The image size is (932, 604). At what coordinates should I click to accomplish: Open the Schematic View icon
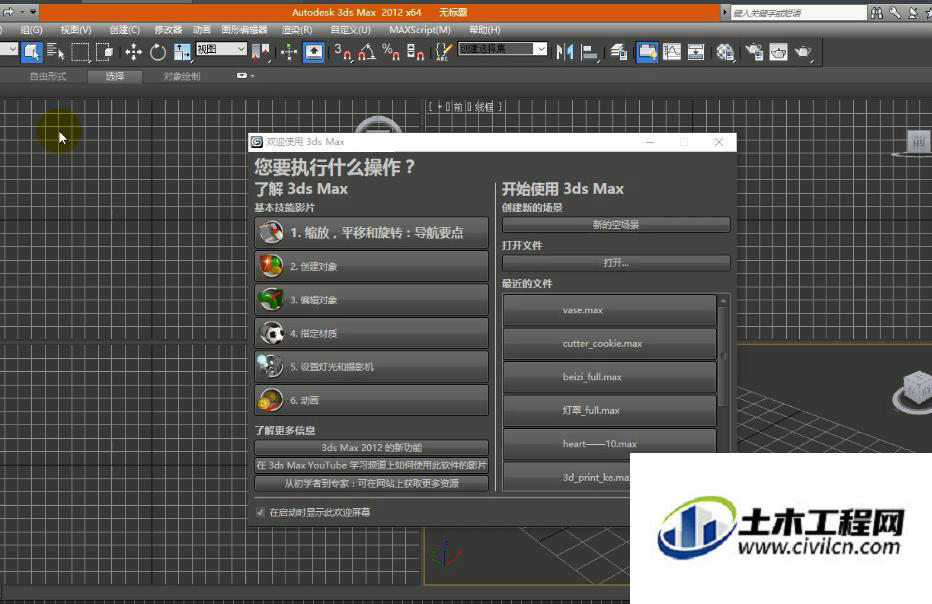pyautogui.click(x=696, y=52)
